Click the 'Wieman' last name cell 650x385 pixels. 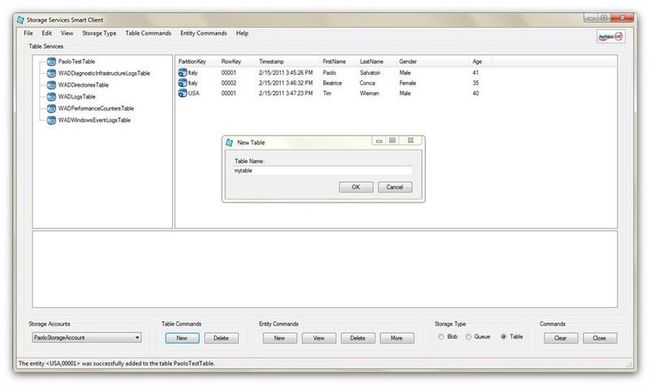[369, 93]
